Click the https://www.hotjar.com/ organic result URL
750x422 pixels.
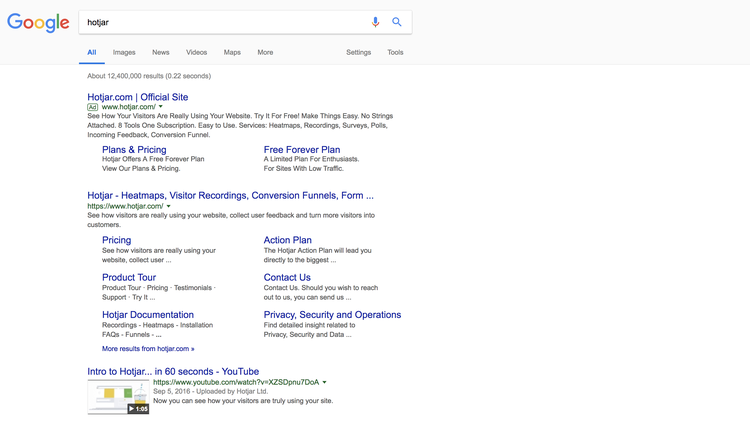(x=125, y=206)
